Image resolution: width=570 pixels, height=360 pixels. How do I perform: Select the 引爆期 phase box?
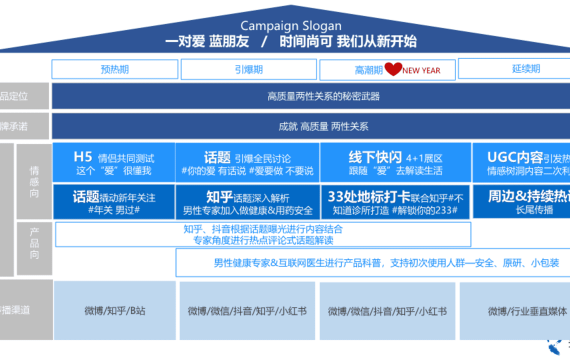pos(249,69)
